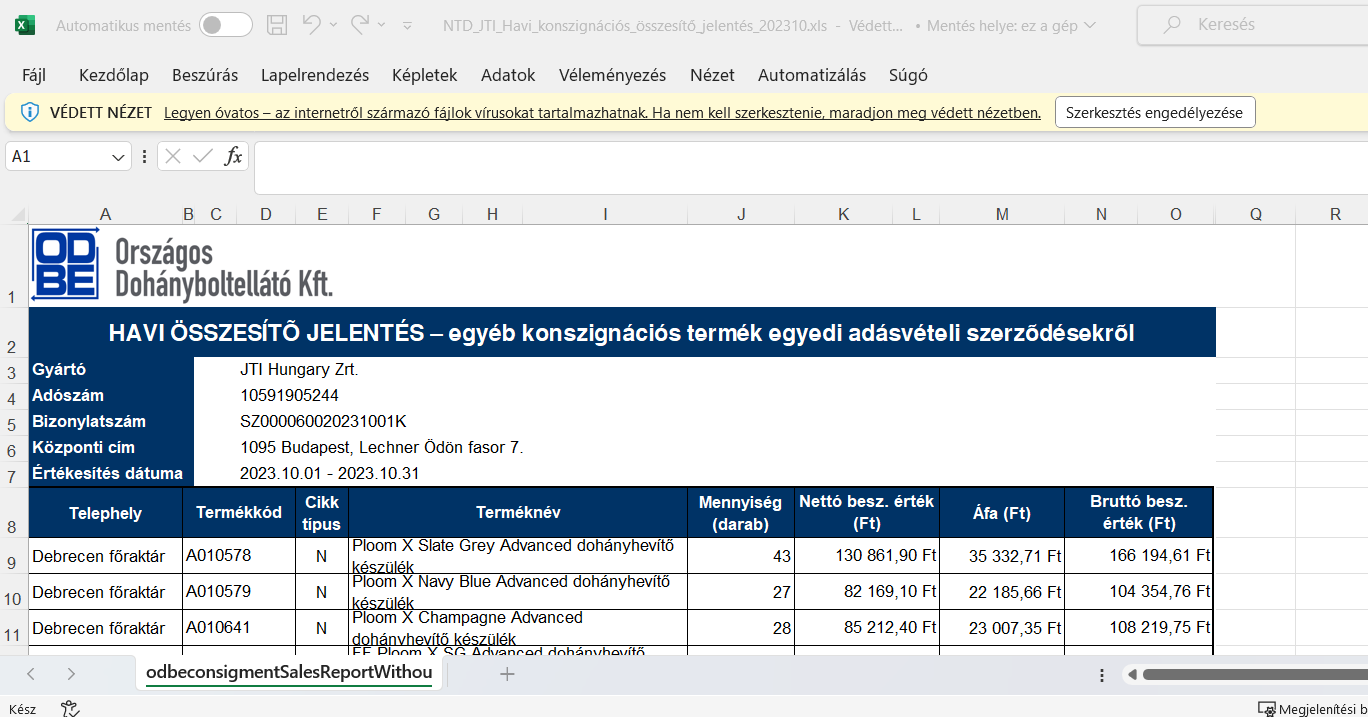Click Szerkesztés engedélyezése button

pos(1155,113)
